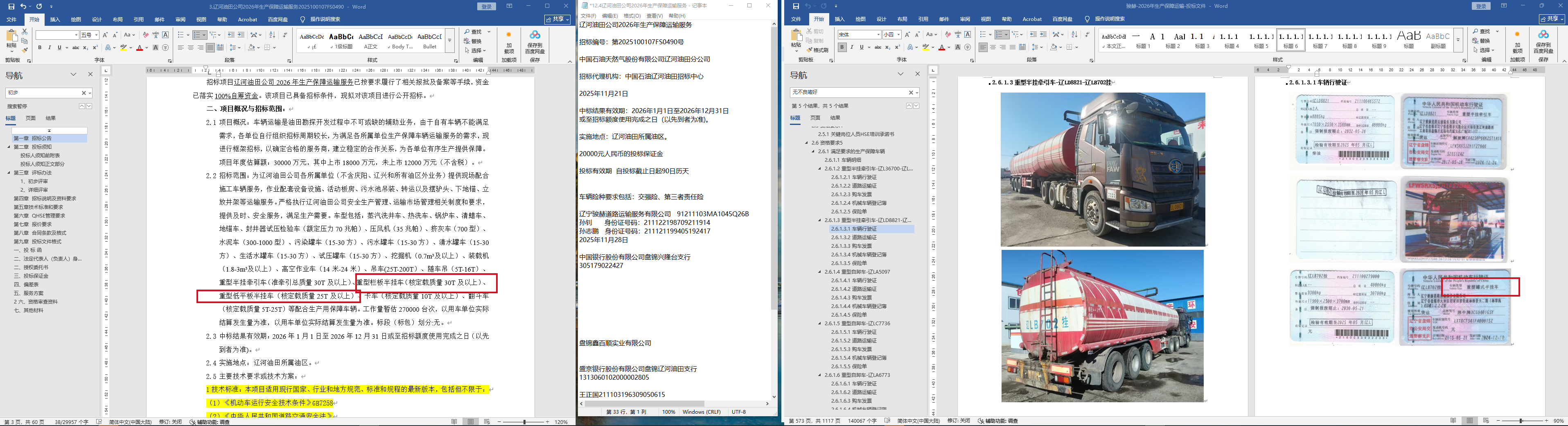Collapse 第二章 投标须知 in 辽河油田 navigation tree
The width and height of the screenshot is (1568, 426).
[x=9, y=147]
